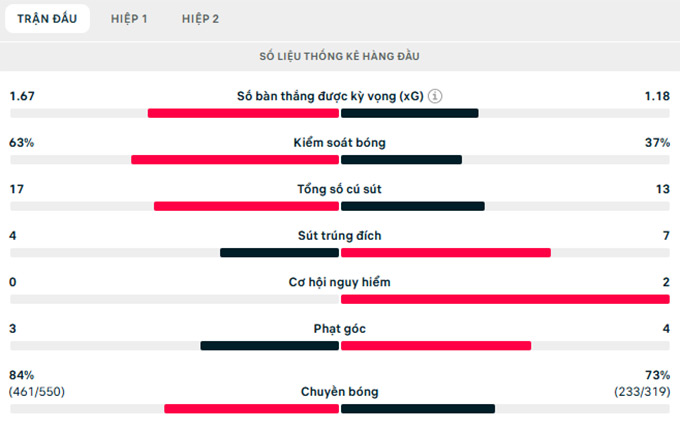680x432 pixels.
Task: Click the 84% passing accuracy value
Action: pyautogui.click(x=22, y=374)
